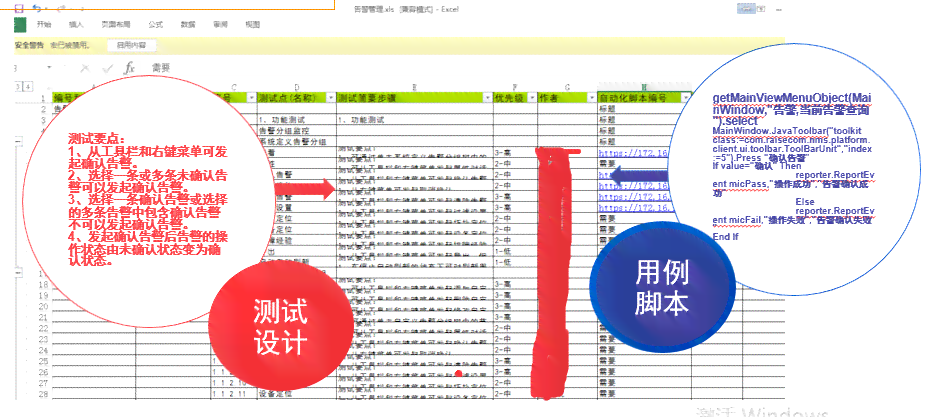The height and width of the screenshot is (417, 930).
Task: Click the Save icon in quick access toolbar
Action: click(19, 8)
